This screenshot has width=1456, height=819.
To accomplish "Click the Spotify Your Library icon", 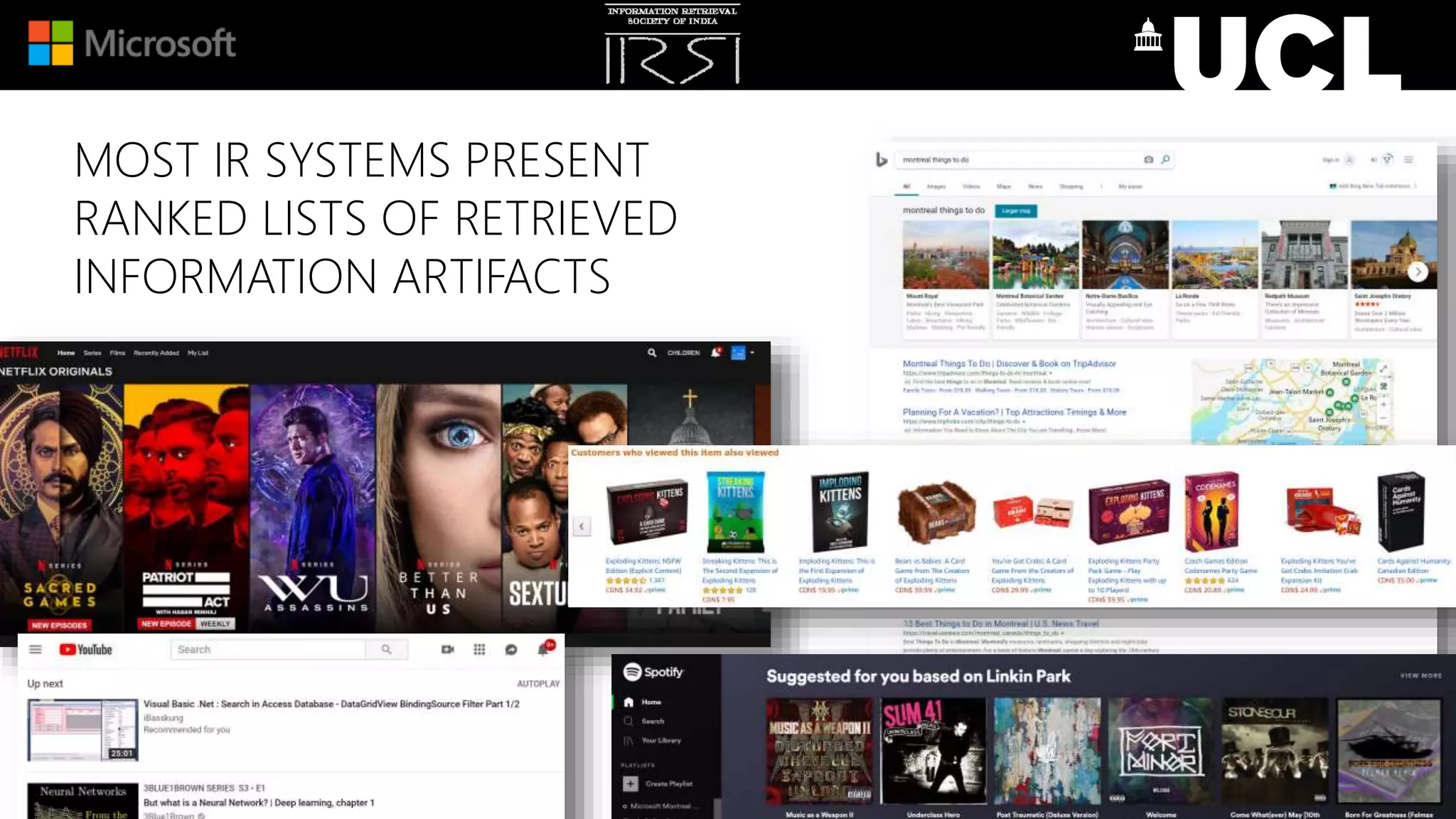I will pos(628,740).
